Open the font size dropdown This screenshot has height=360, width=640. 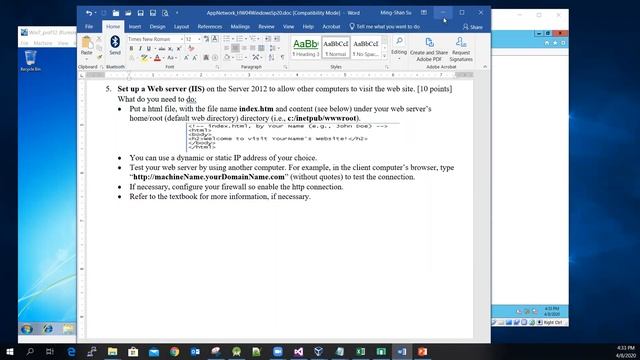[x=199, y=39]
